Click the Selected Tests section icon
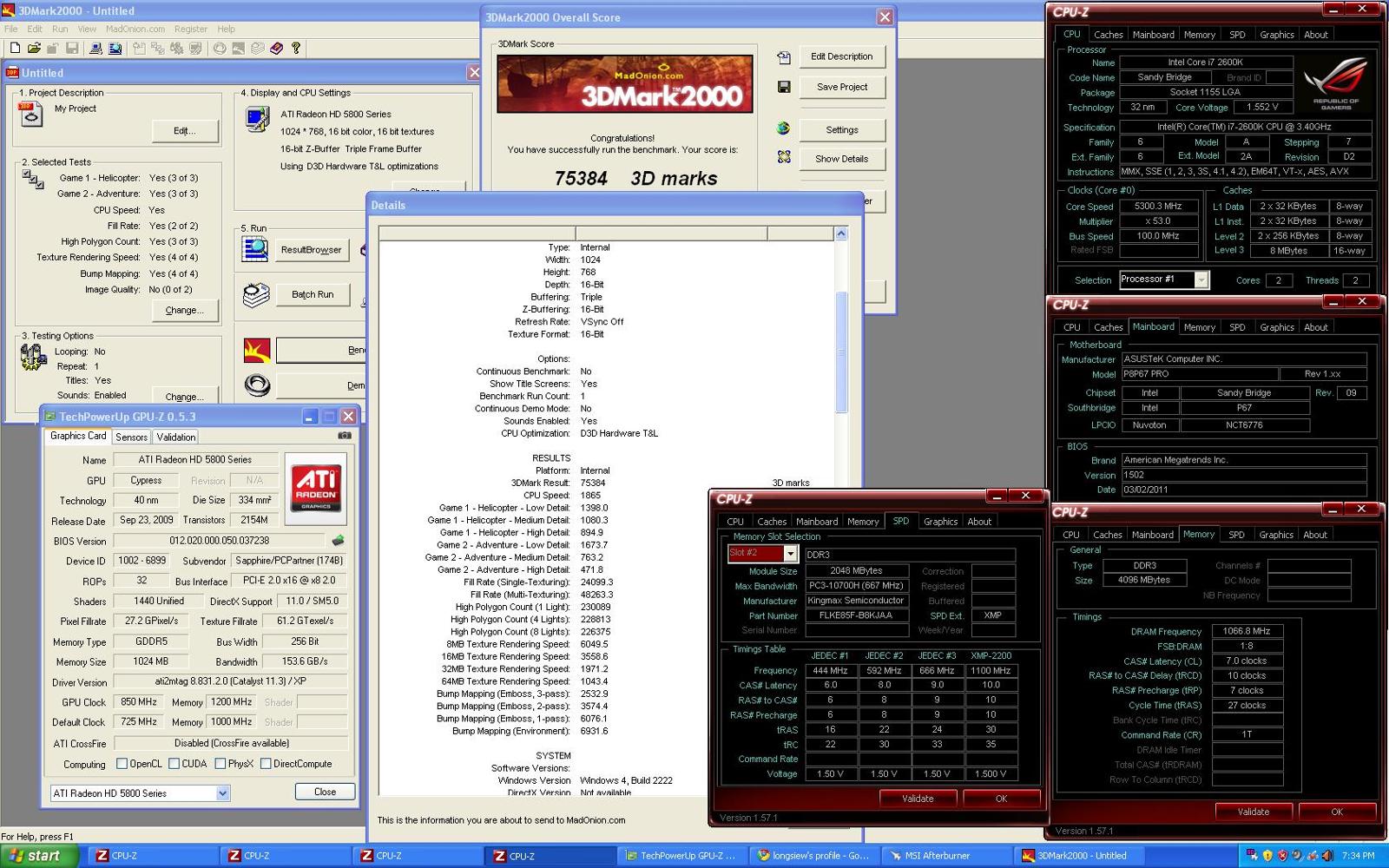Screen dimensions: 1389x868 [33, 180]
